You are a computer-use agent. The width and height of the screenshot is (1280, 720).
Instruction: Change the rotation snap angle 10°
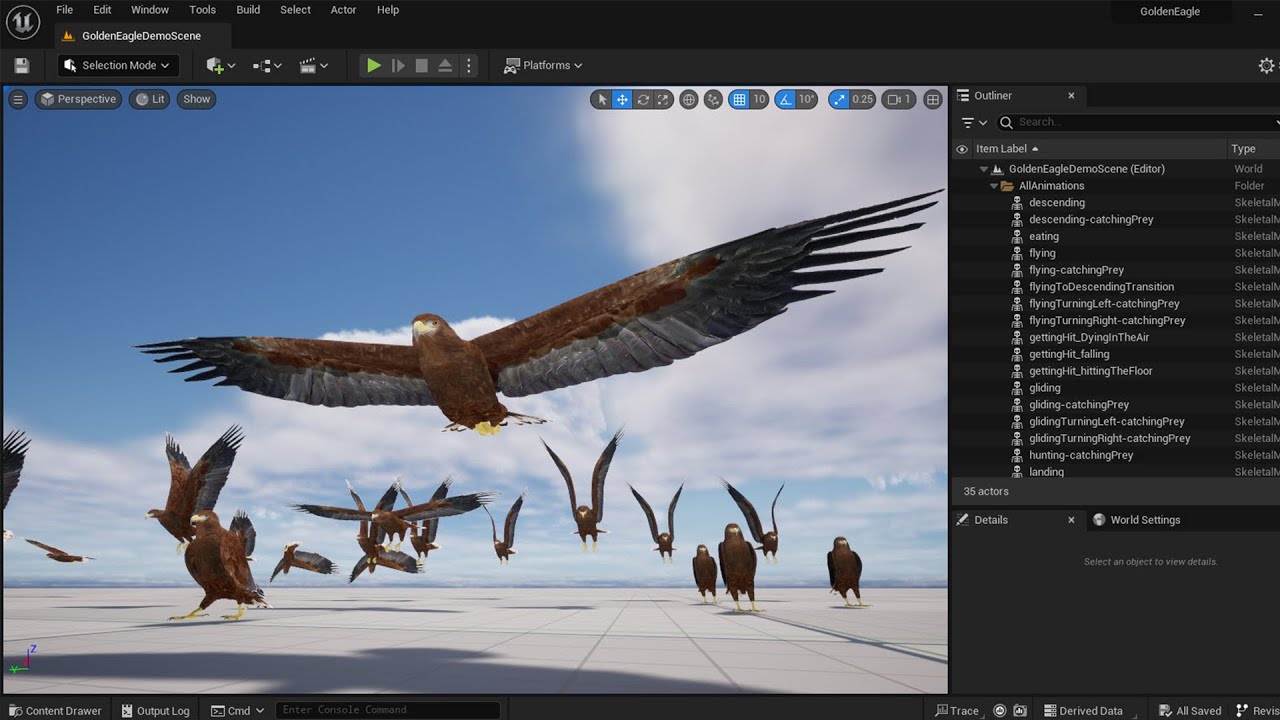pos(807,99)
